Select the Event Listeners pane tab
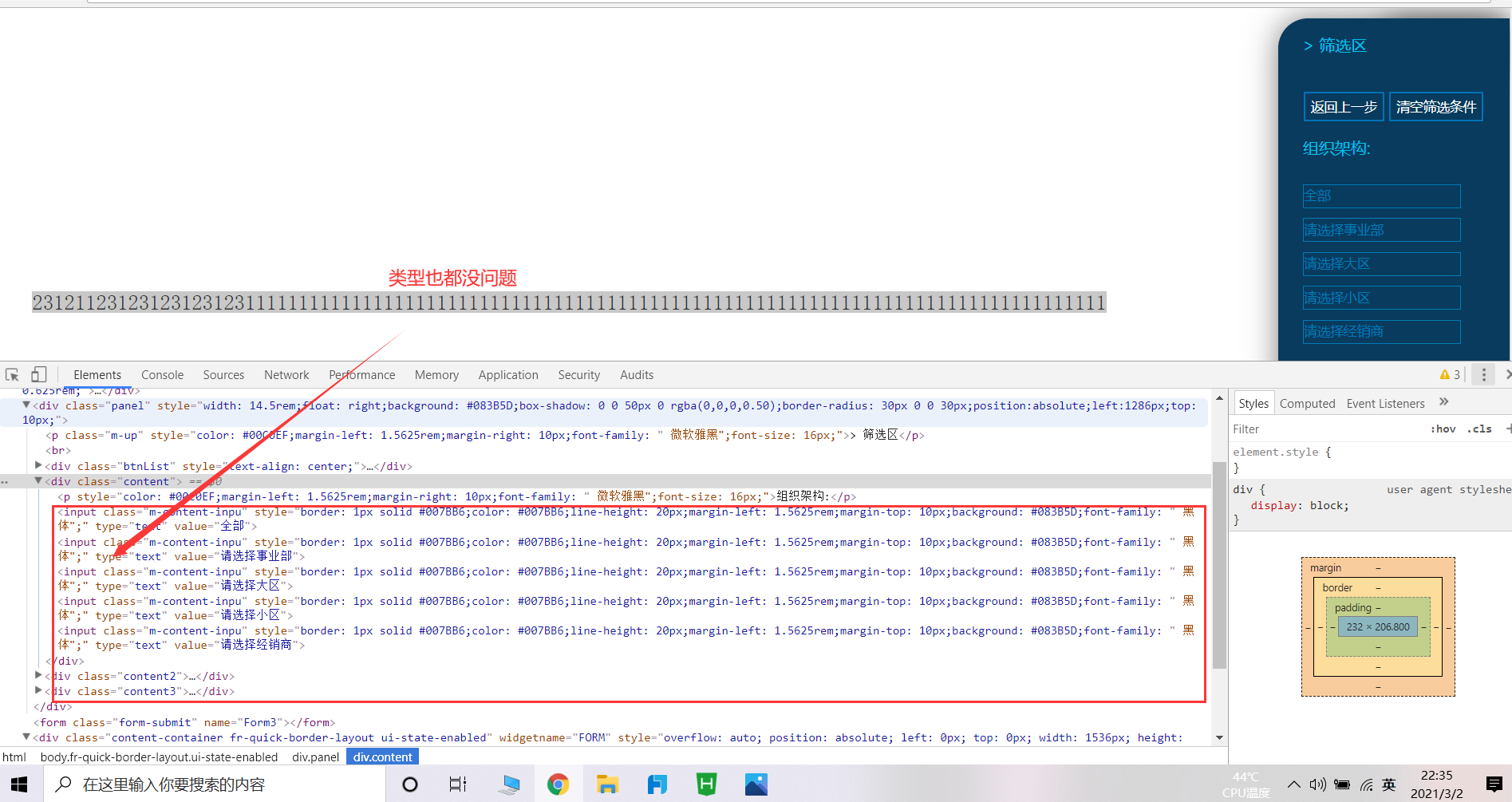Image resolution: width=1512 pixels, height=802 pixels. (1385, 403)
